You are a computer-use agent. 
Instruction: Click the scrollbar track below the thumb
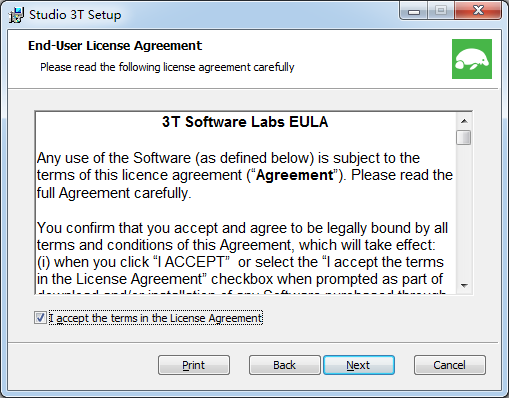(x=464, y=211)
